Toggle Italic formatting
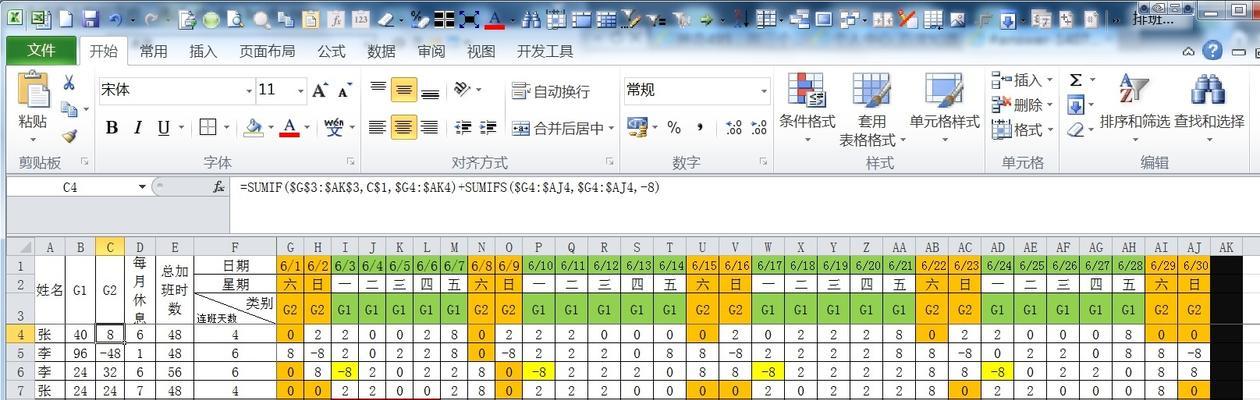 click(137, 128)
